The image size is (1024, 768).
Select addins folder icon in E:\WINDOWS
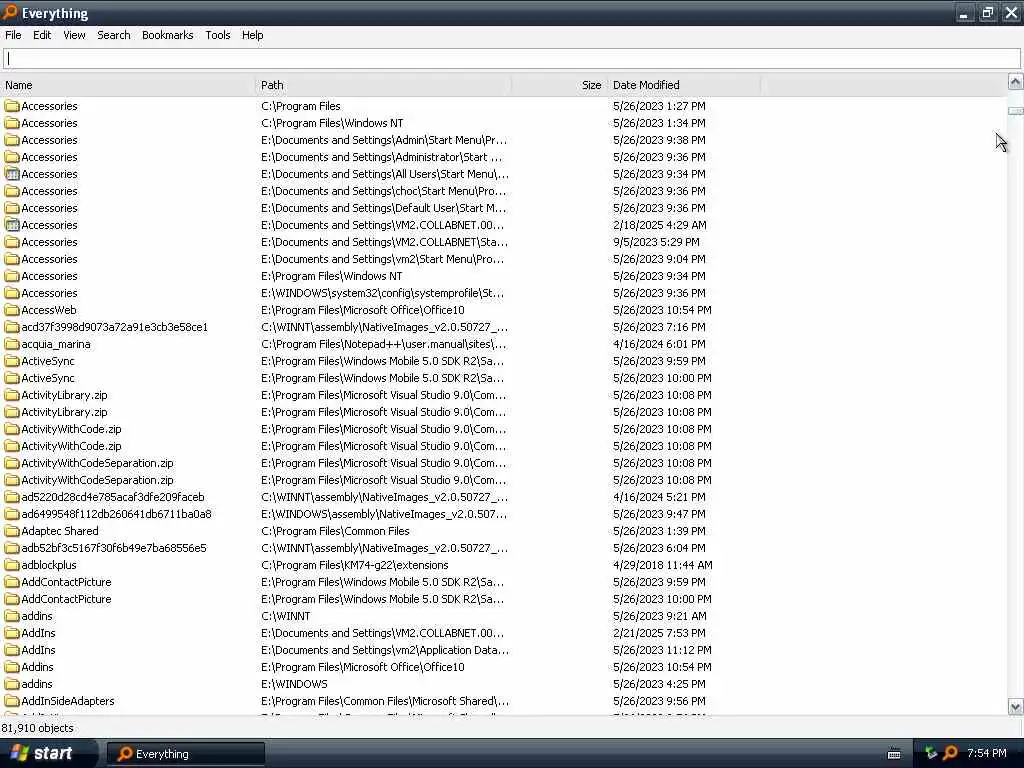point(12,684)
